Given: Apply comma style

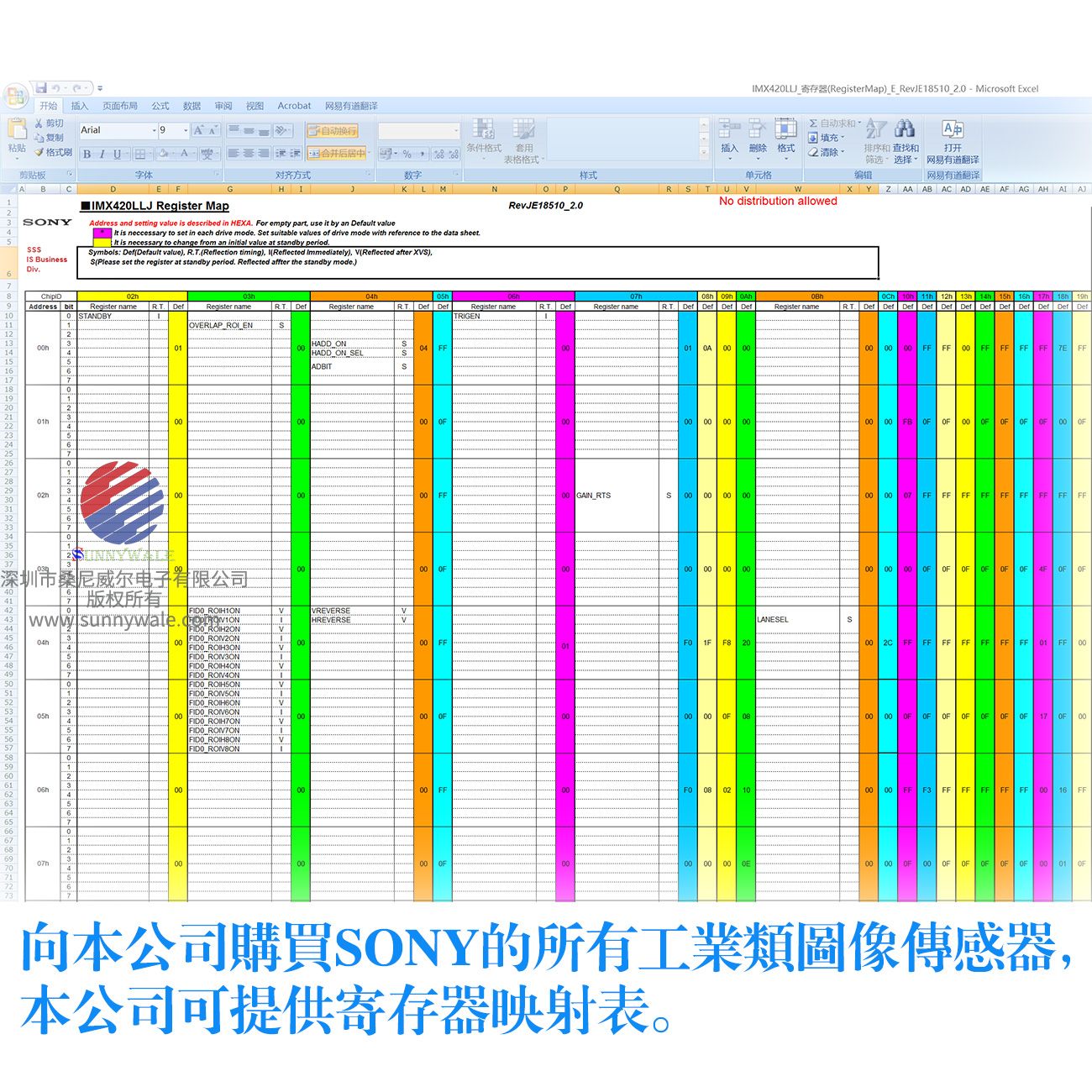Looking at the screenshot, I should click(421, 155).
